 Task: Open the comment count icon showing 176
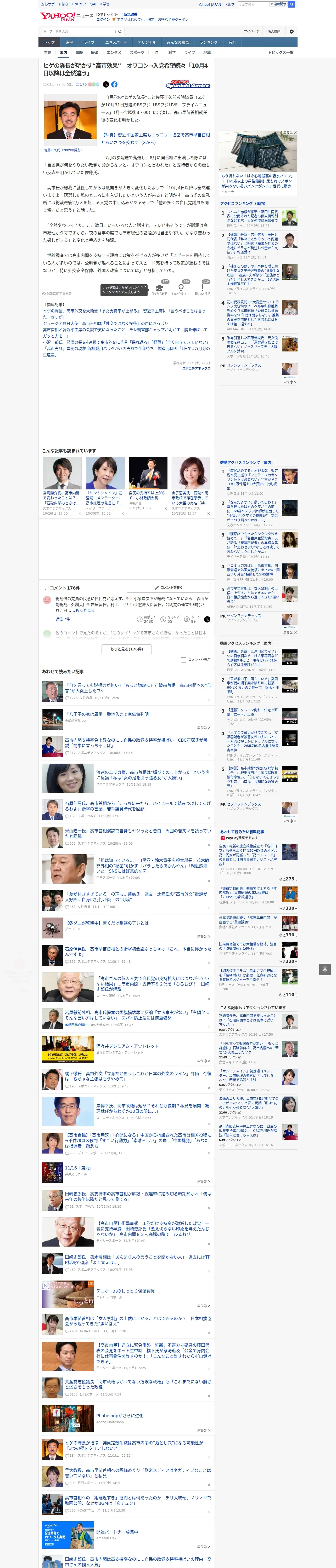coord(81,85)
